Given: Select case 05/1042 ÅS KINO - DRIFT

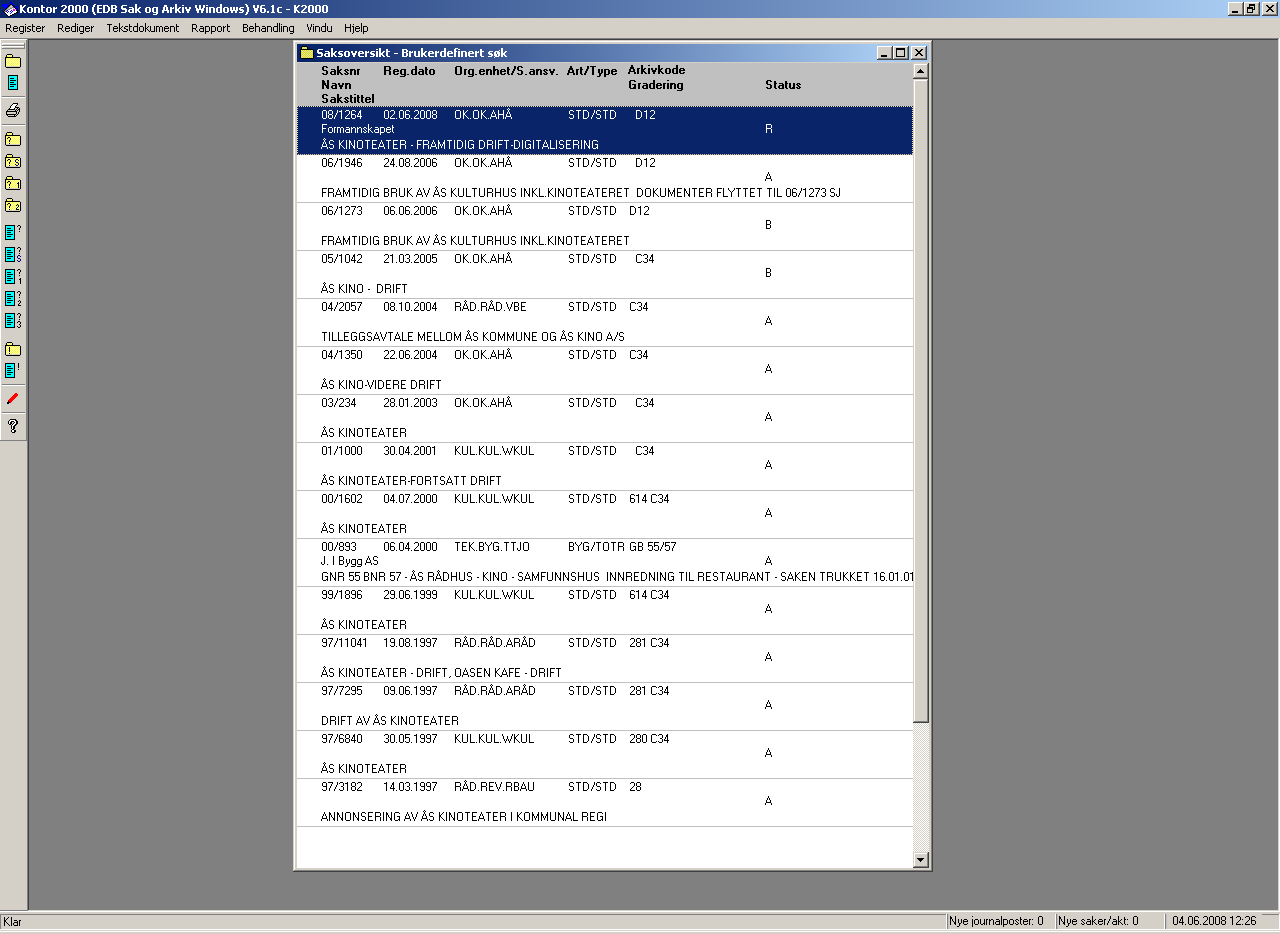Looking at the screenshot, I should click(x=605, y=274).
